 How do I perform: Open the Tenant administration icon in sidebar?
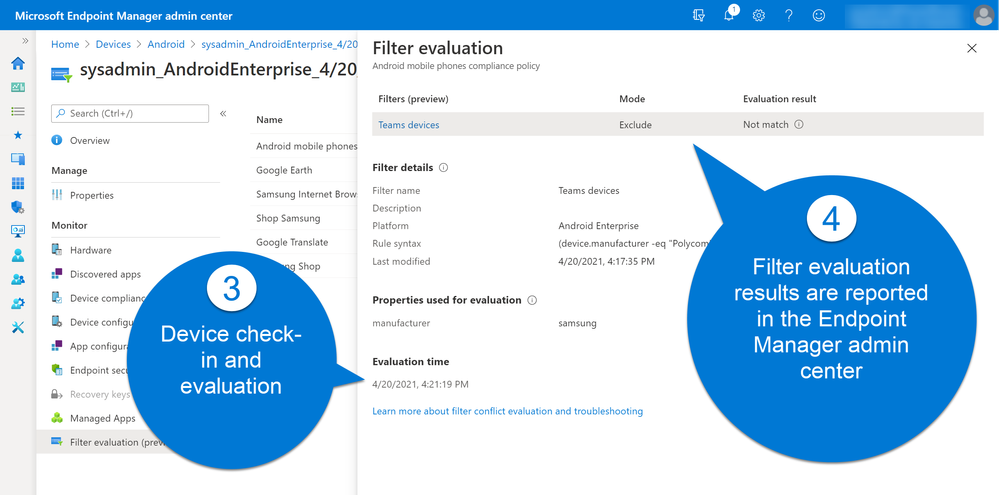[x=18, y=303]
